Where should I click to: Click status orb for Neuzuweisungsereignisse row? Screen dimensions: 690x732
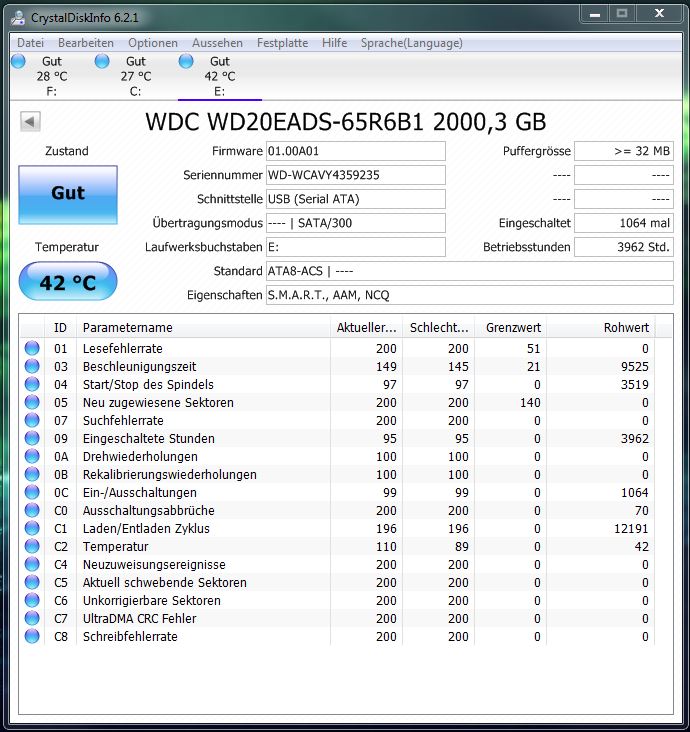[x=32, y=564]
